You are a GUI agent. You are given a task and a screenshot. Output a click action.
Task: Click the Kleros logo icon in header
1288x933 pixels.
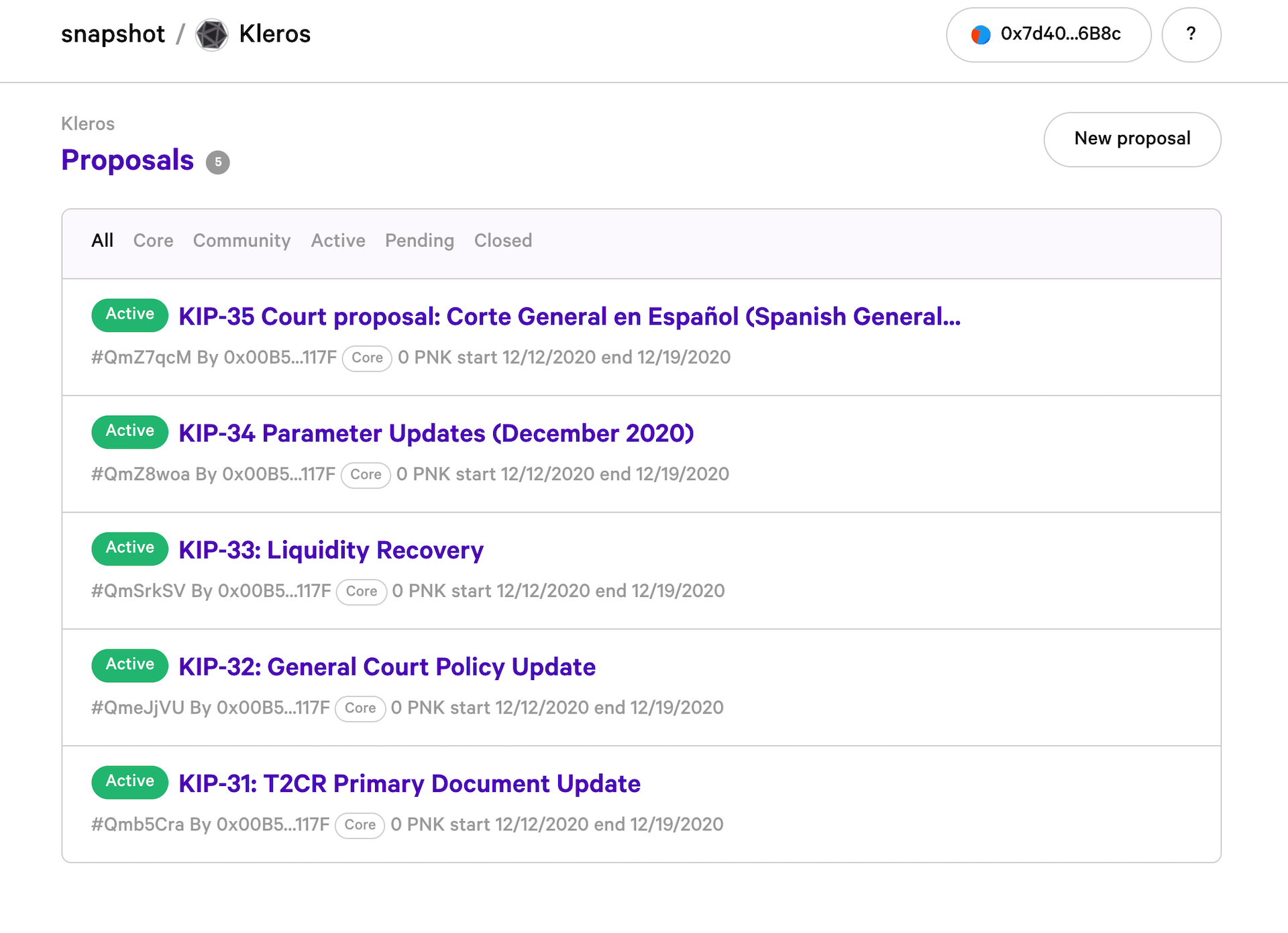[211, 35]
